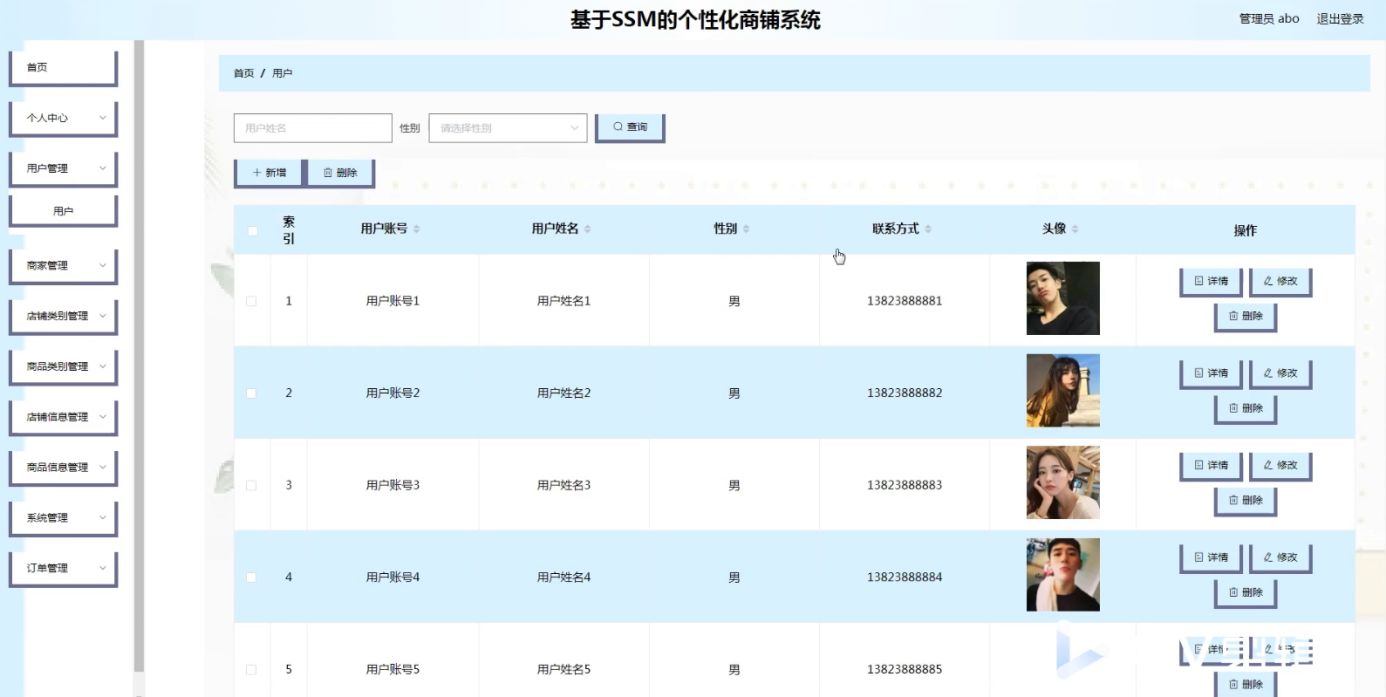Check the checkbox for row 1
This screenshot has width=1386, height=697.
tap(252, 301)
